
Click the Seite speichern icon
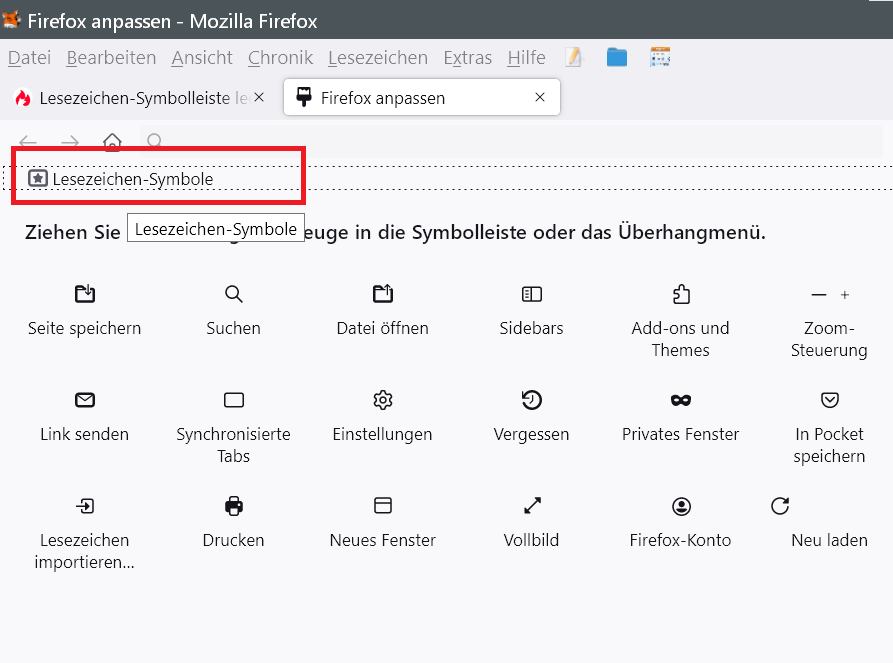85,294
